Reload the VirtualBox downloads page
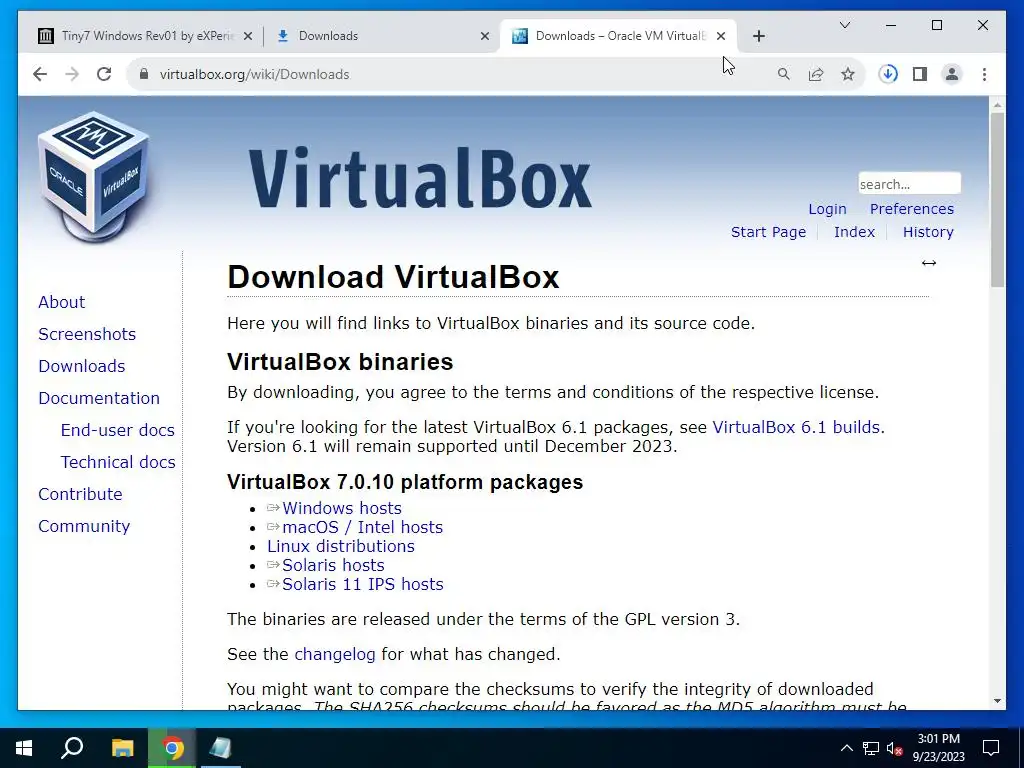Viewport: 1024px width, 768px height. (104, 74)
